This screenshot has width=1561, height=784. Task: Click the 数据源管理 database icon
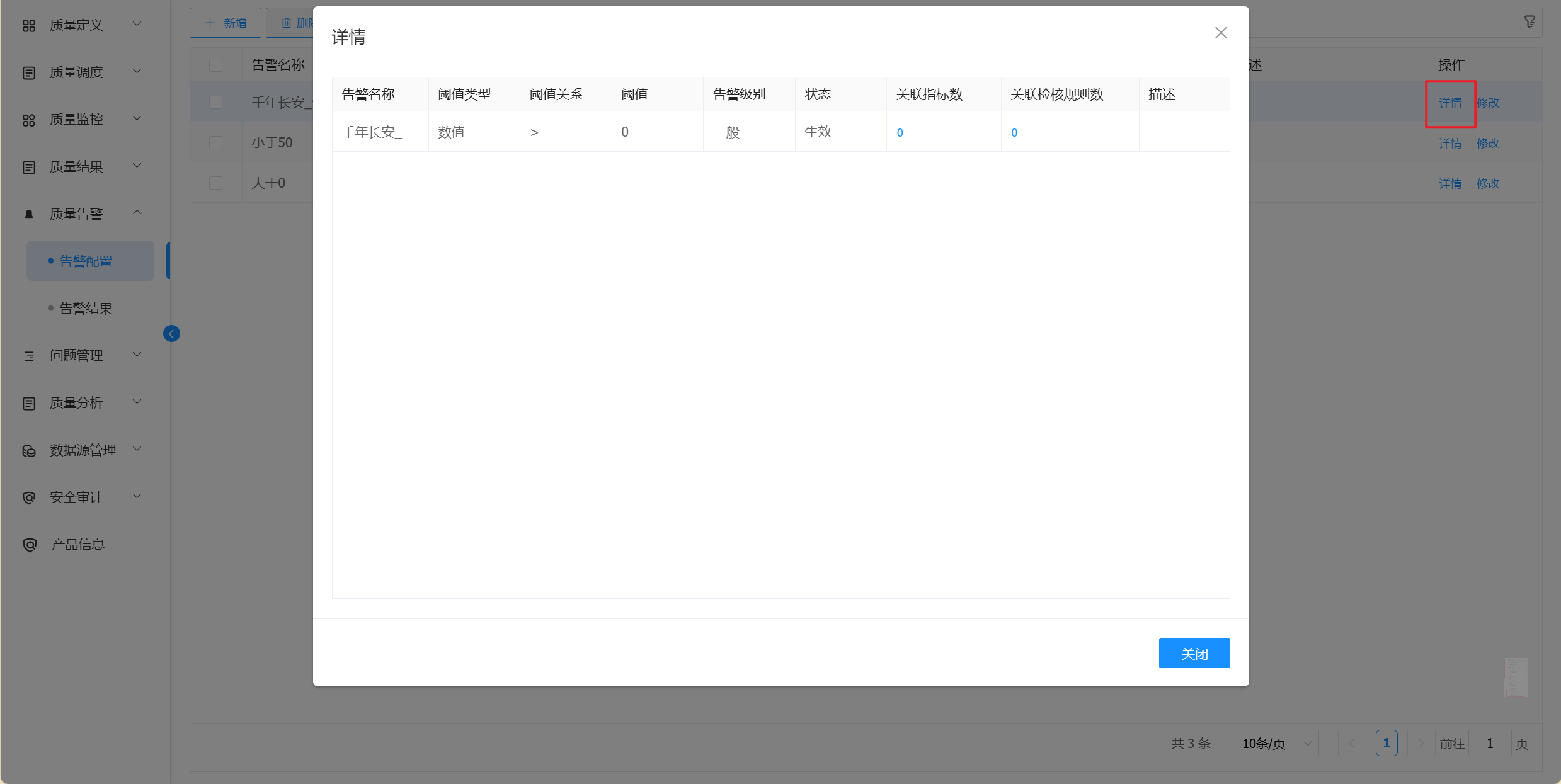[29, 450]
